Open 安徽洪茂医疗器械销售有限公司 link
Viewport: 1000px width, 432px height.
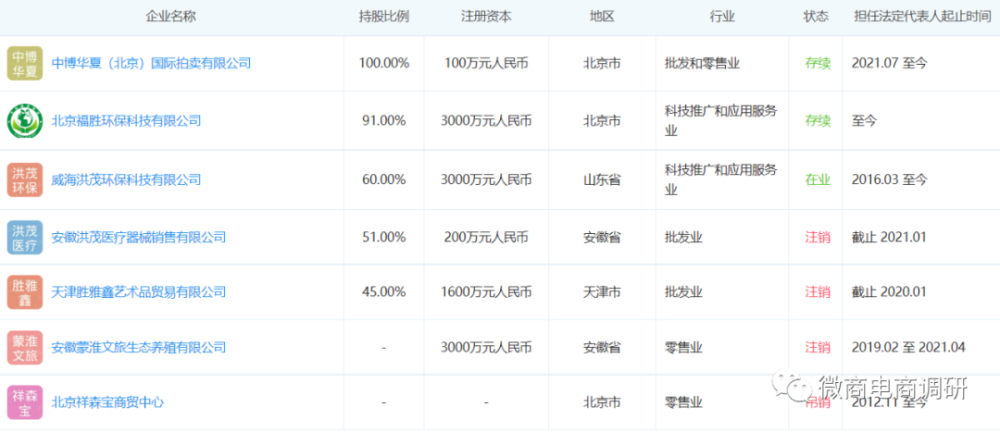coord(138,237)
